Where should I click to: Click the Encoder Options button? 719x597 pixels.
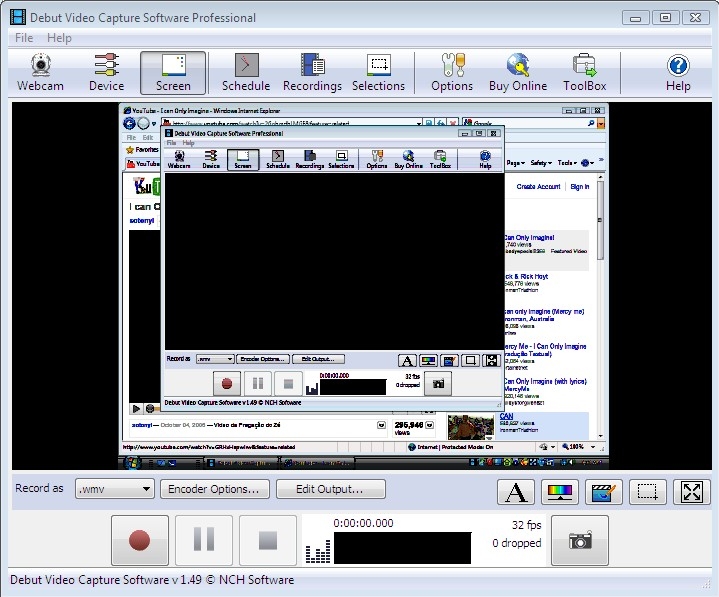coord(214,489)
